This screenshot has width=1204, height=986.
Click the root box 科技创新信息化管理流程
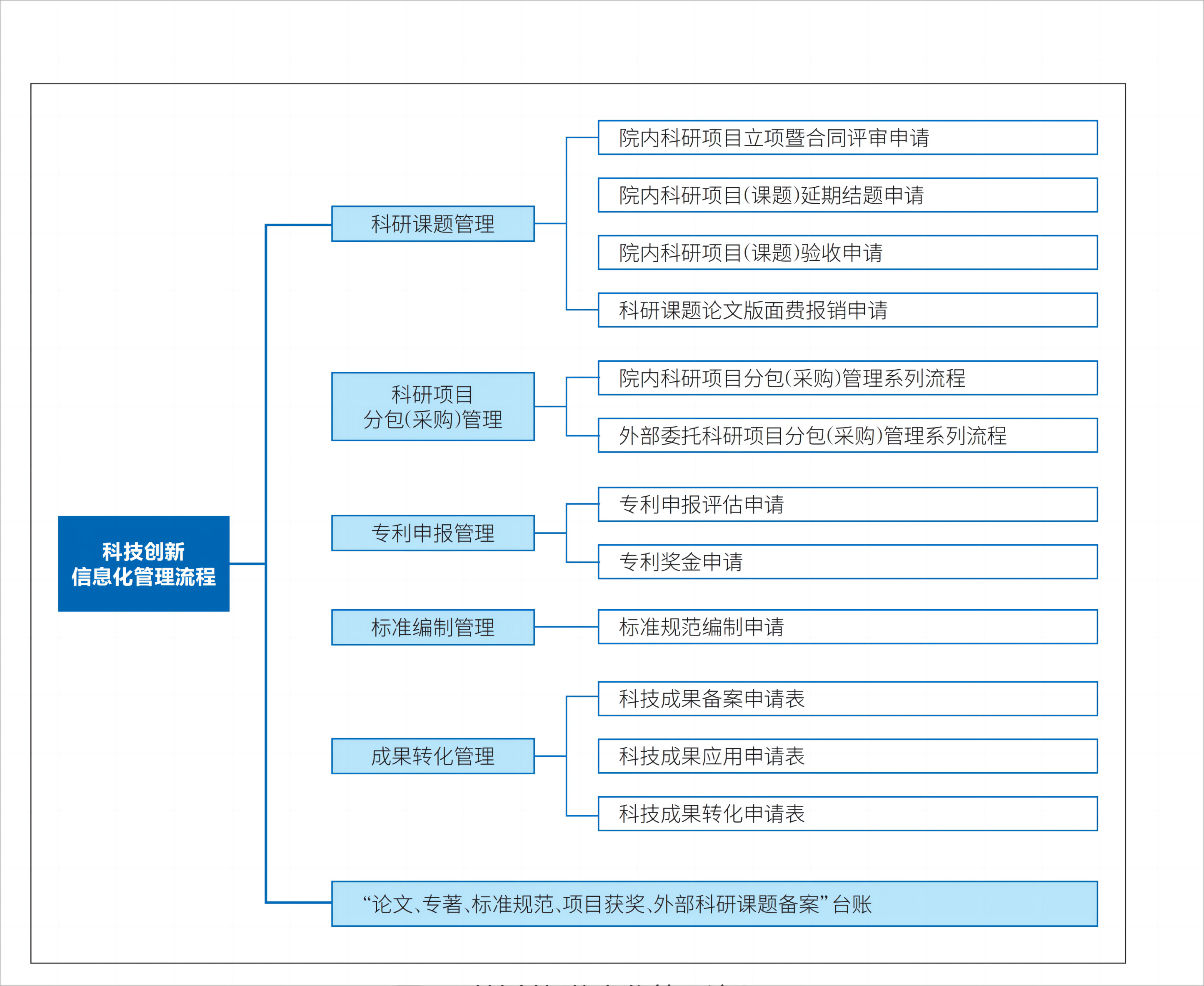point(144,563)
